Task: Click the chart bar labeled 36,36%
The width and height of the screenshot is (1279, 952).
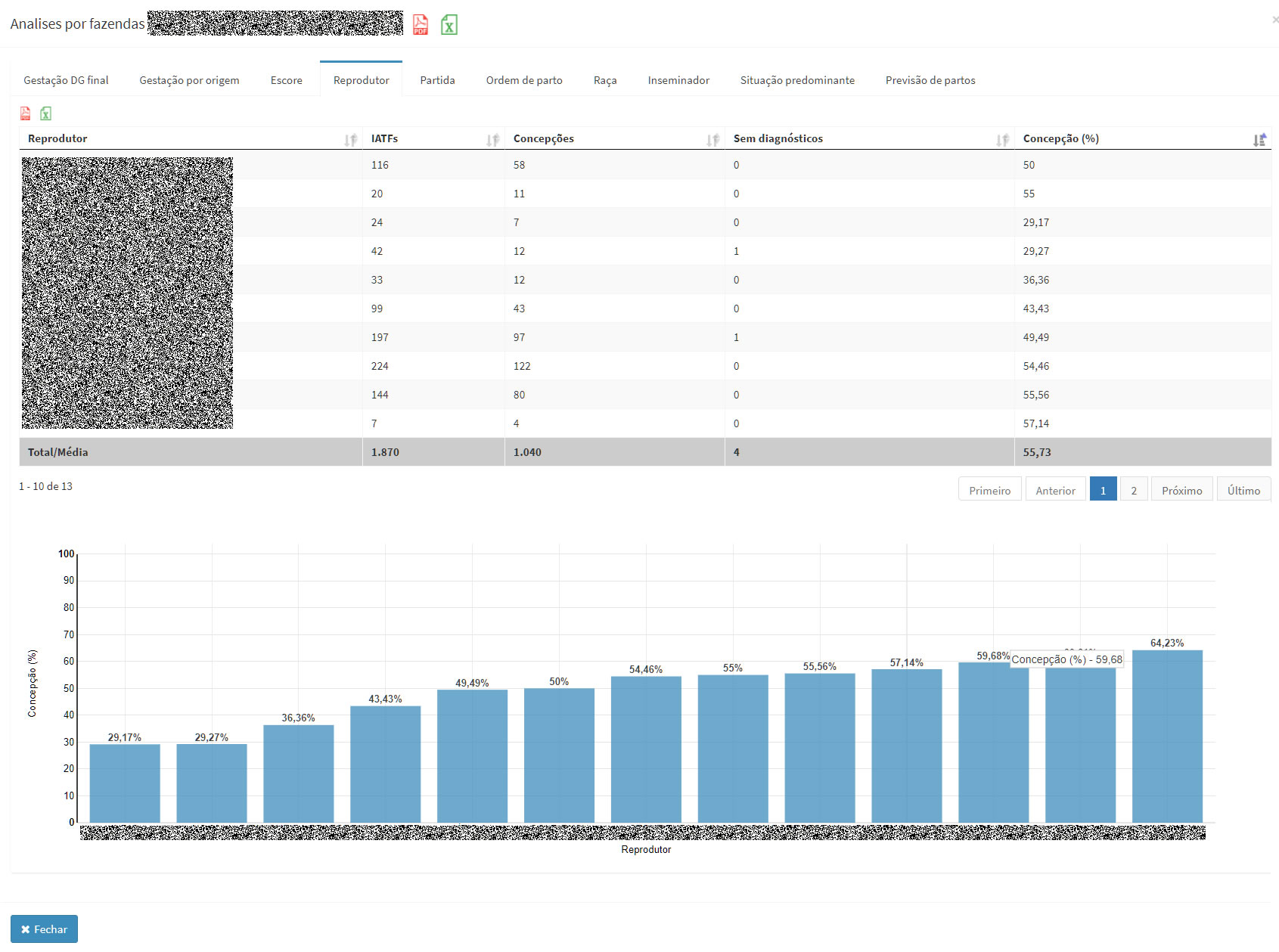Action: (x=299, y=774)
